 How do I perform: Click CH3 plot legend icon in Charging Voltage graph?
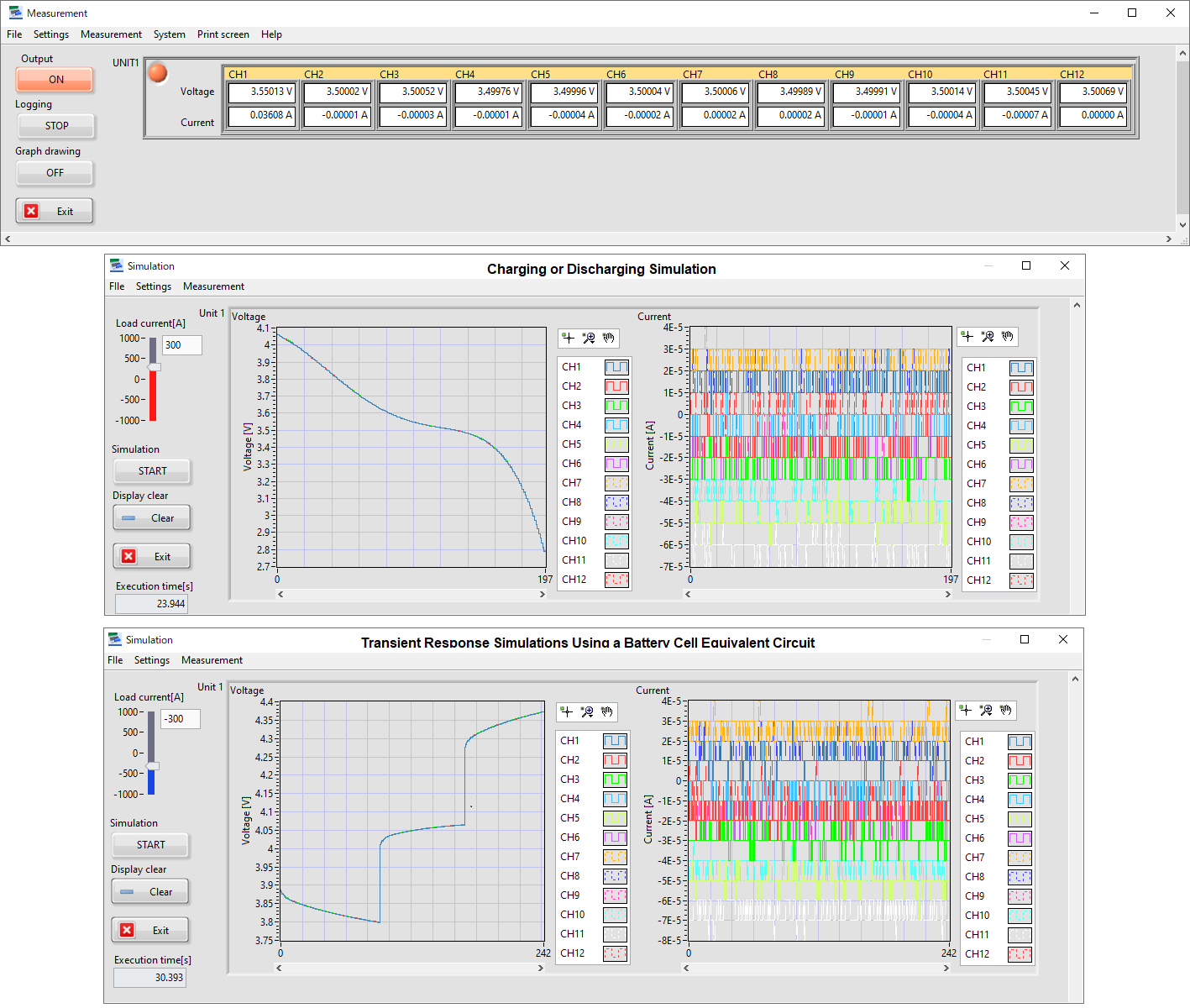pos(616,406)
